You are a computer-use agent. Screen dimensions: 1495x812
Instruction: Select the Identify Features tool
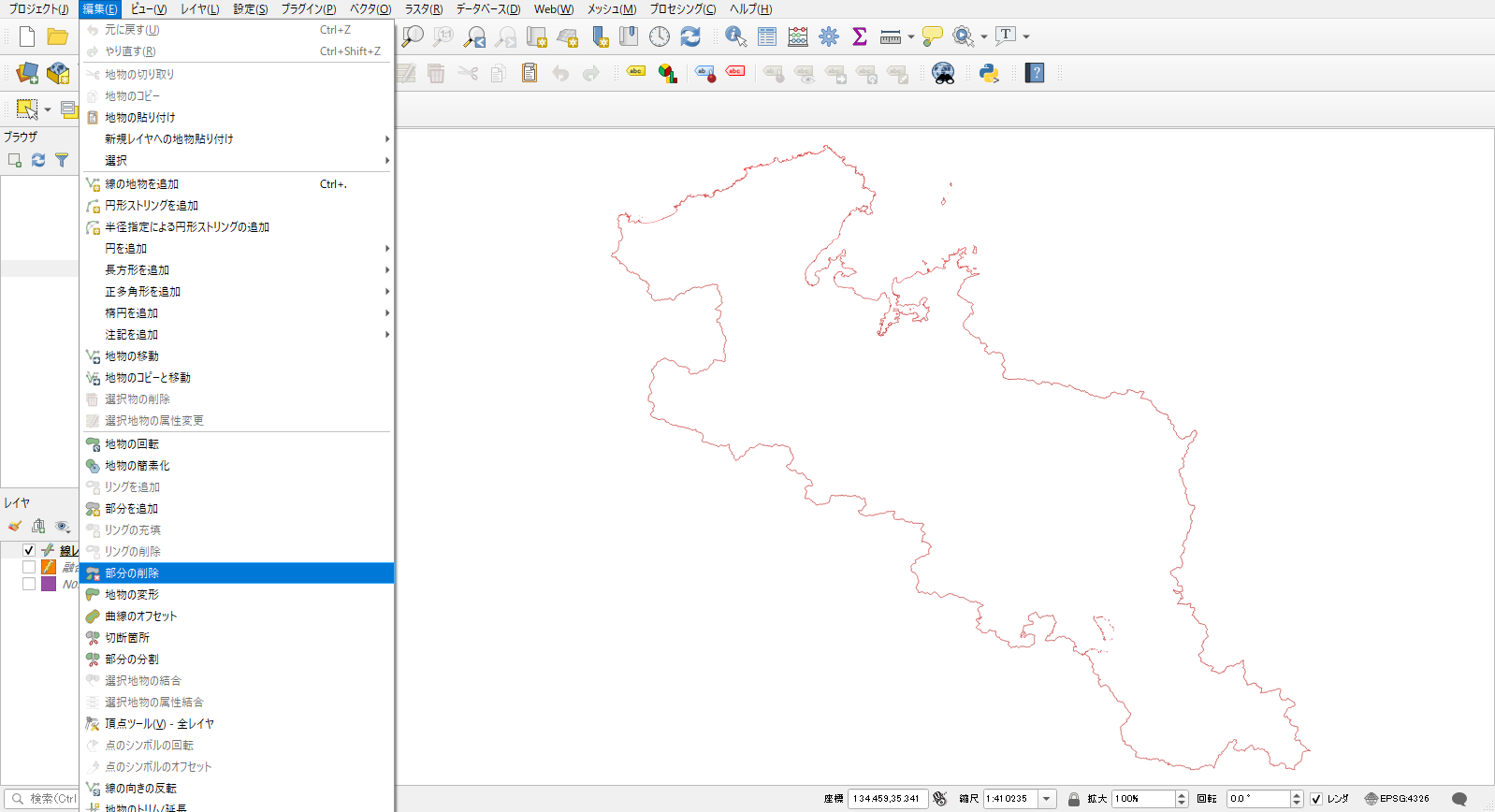tap(736, 36)
